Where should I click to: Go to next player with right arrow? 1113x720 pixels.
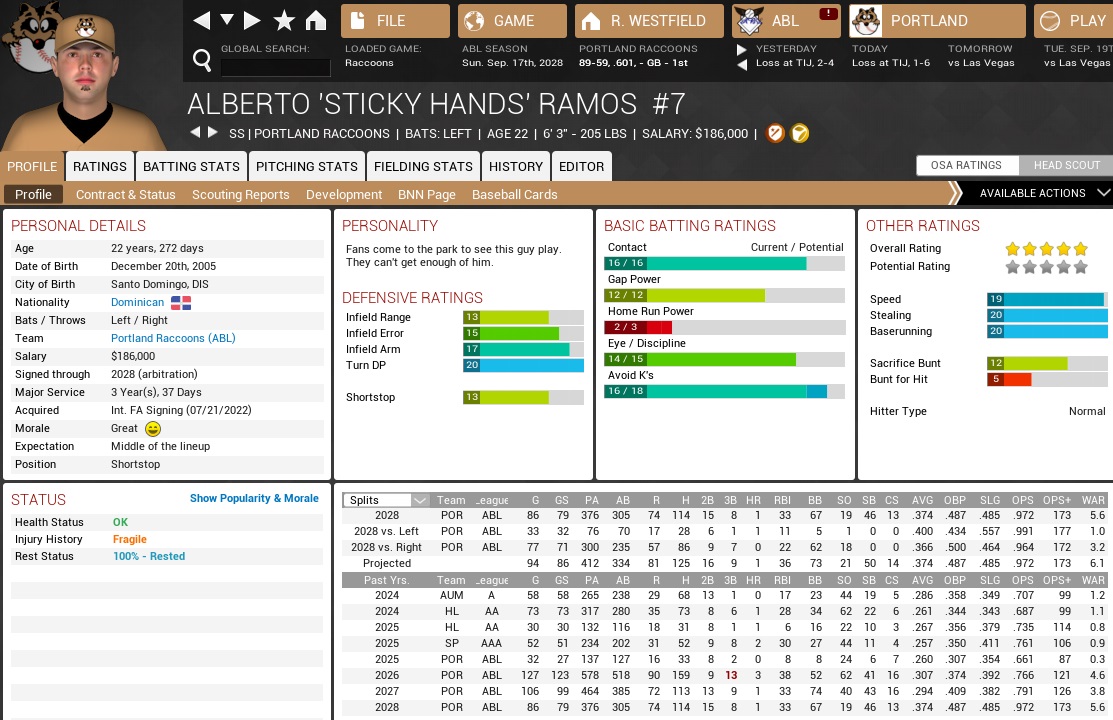point(212,133)
